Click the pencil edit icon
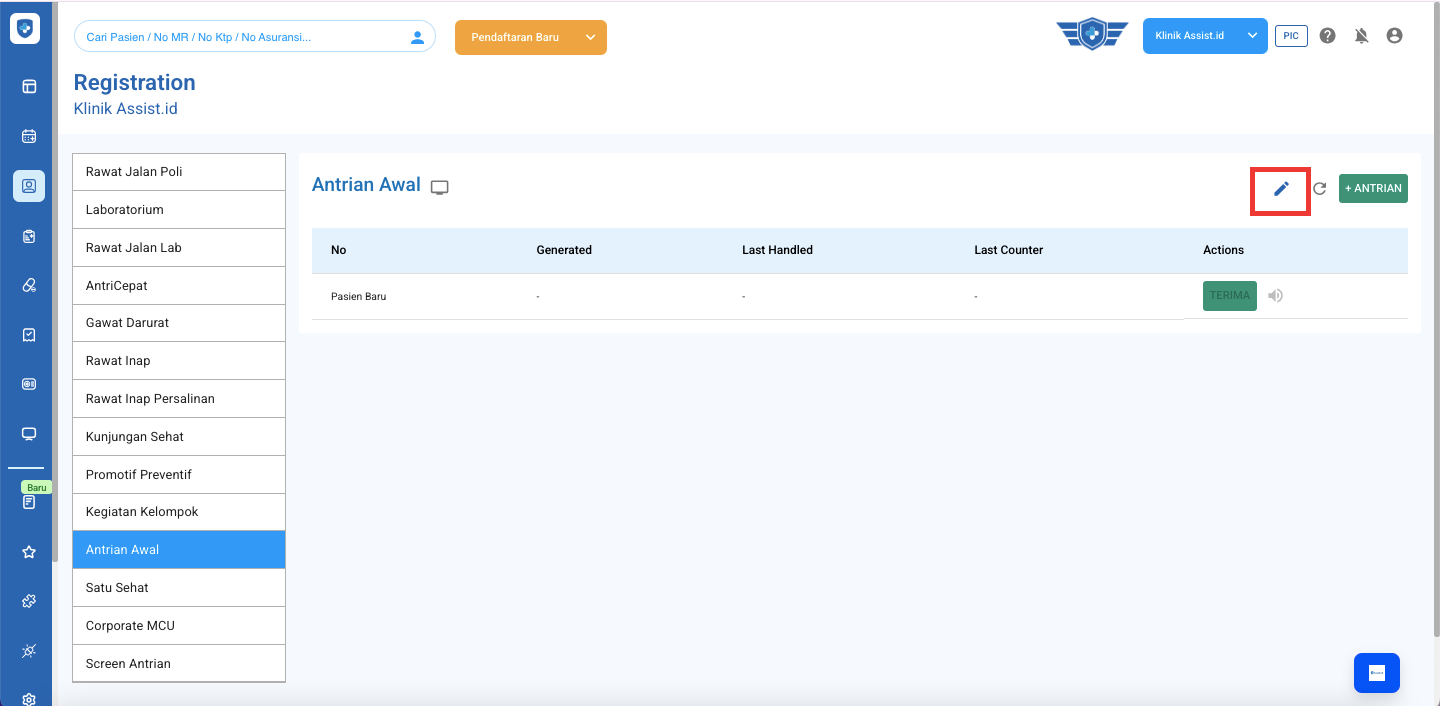This screenshot has width=1440, height=706. [x=1281, y=189]
